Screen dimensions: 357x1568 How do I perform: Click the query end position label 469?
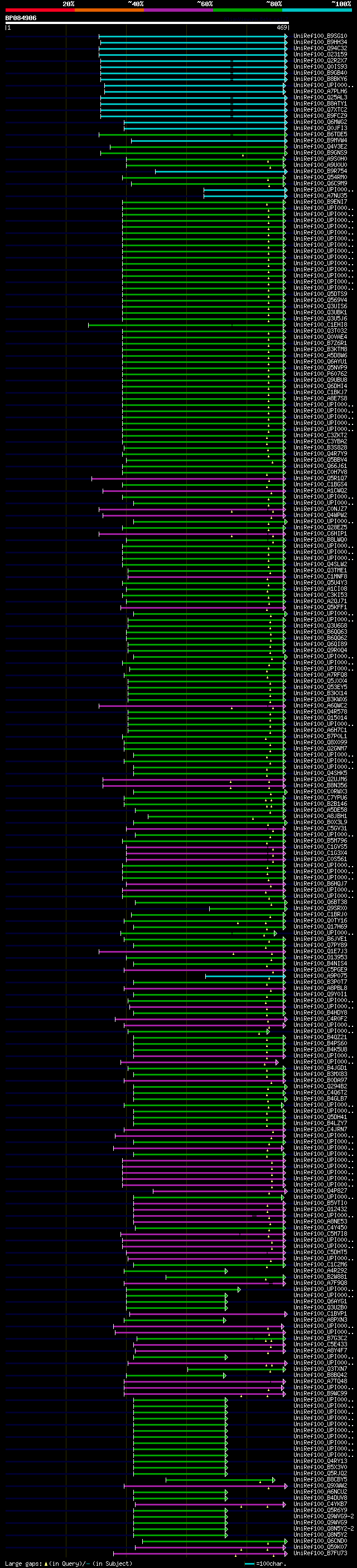(282, 27)
